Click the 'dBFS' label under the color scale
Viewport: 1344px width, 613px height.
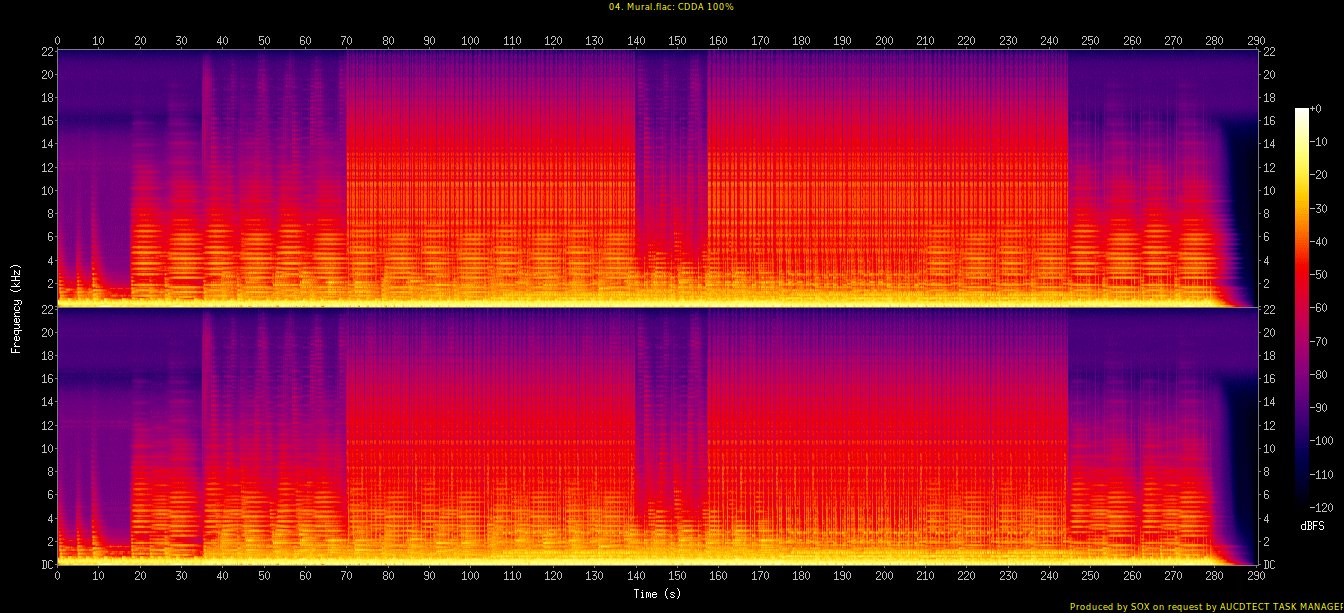coord(1312,525)
